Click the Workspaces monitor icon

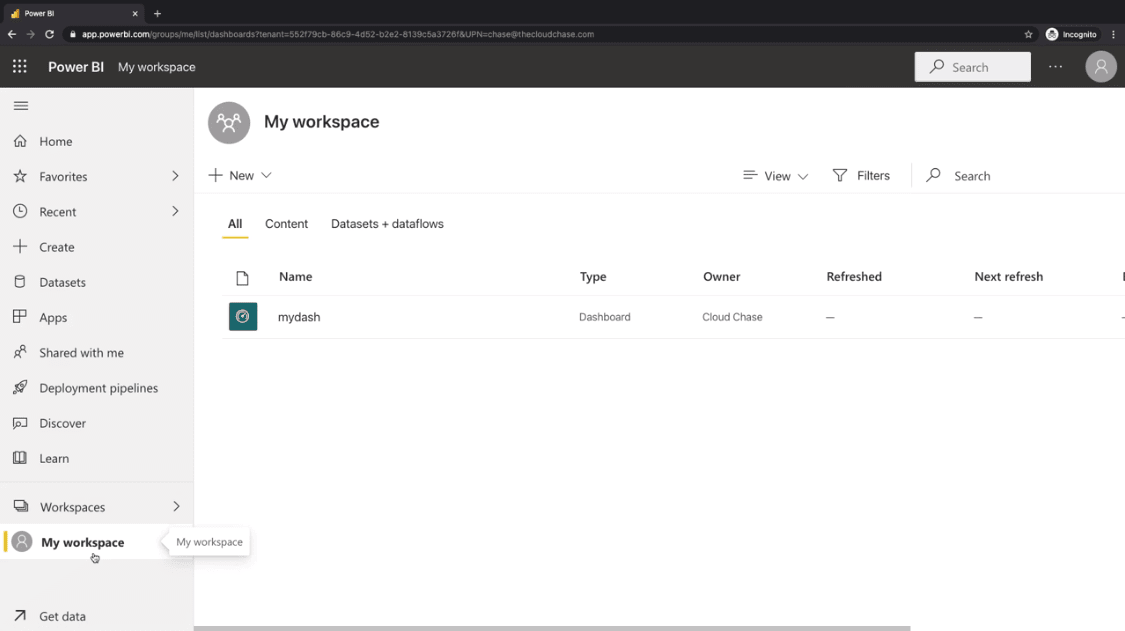pyautogui.click(x=21, y=506)
